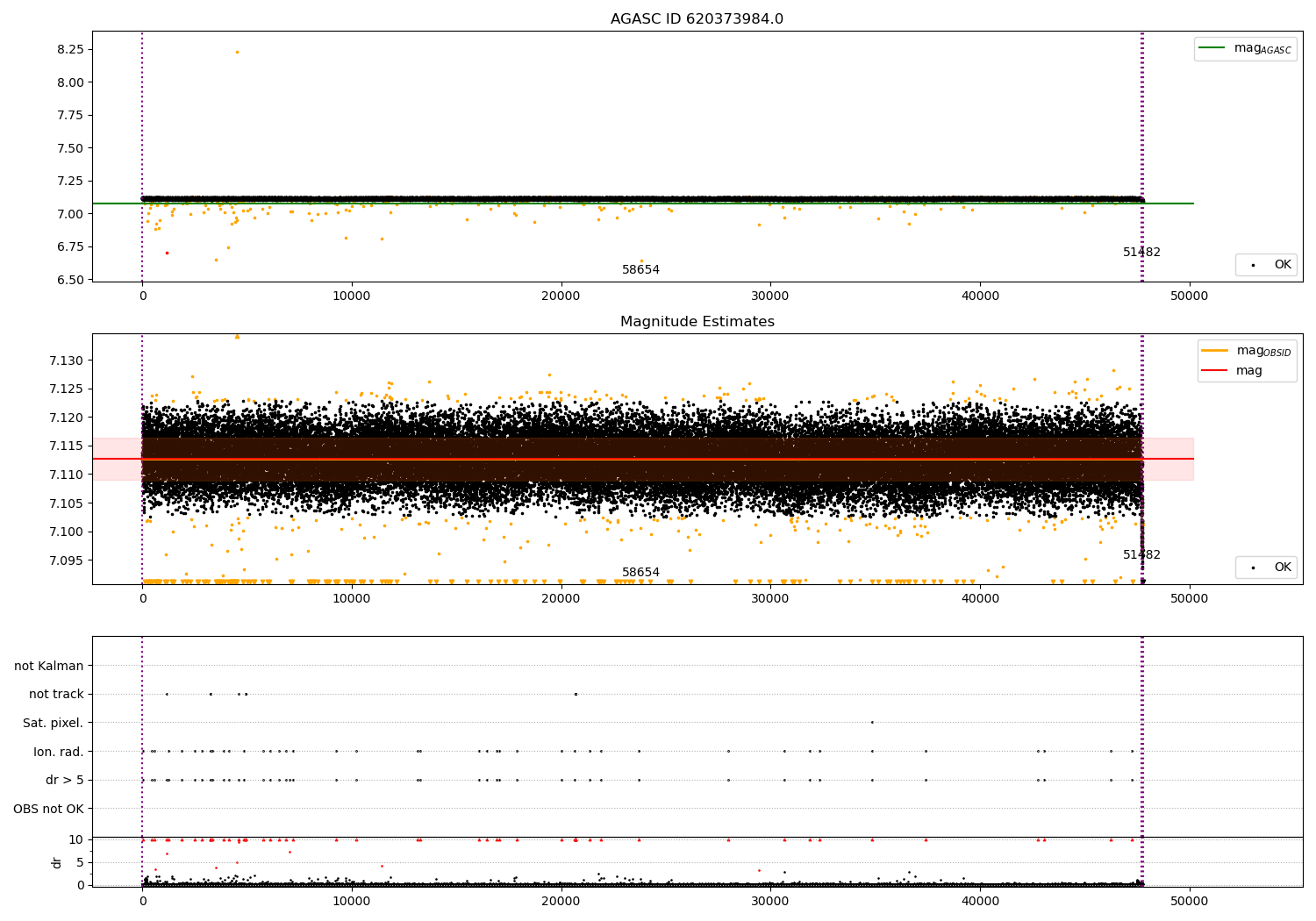Click the 'not Kalman' row label
1316x921 pixels.
coord(49,666)
